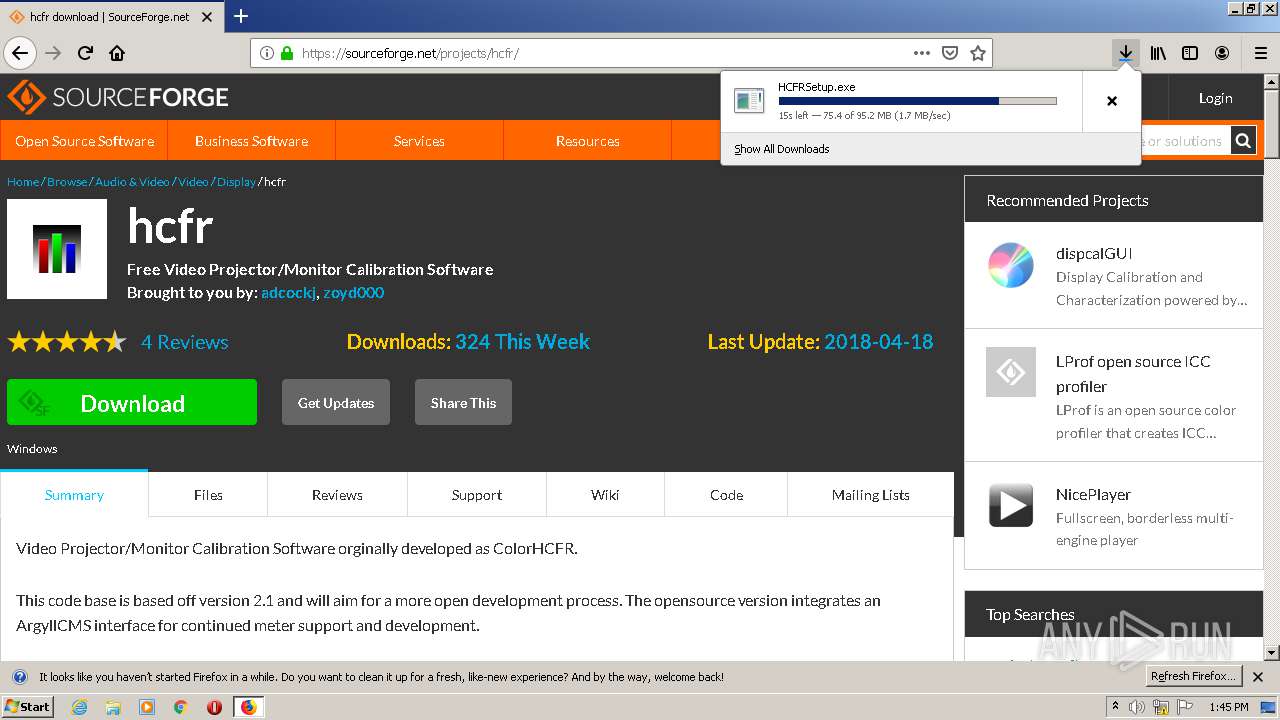1280x720 pixels.
Task: Switch to the Files tab
Action: 208,495
